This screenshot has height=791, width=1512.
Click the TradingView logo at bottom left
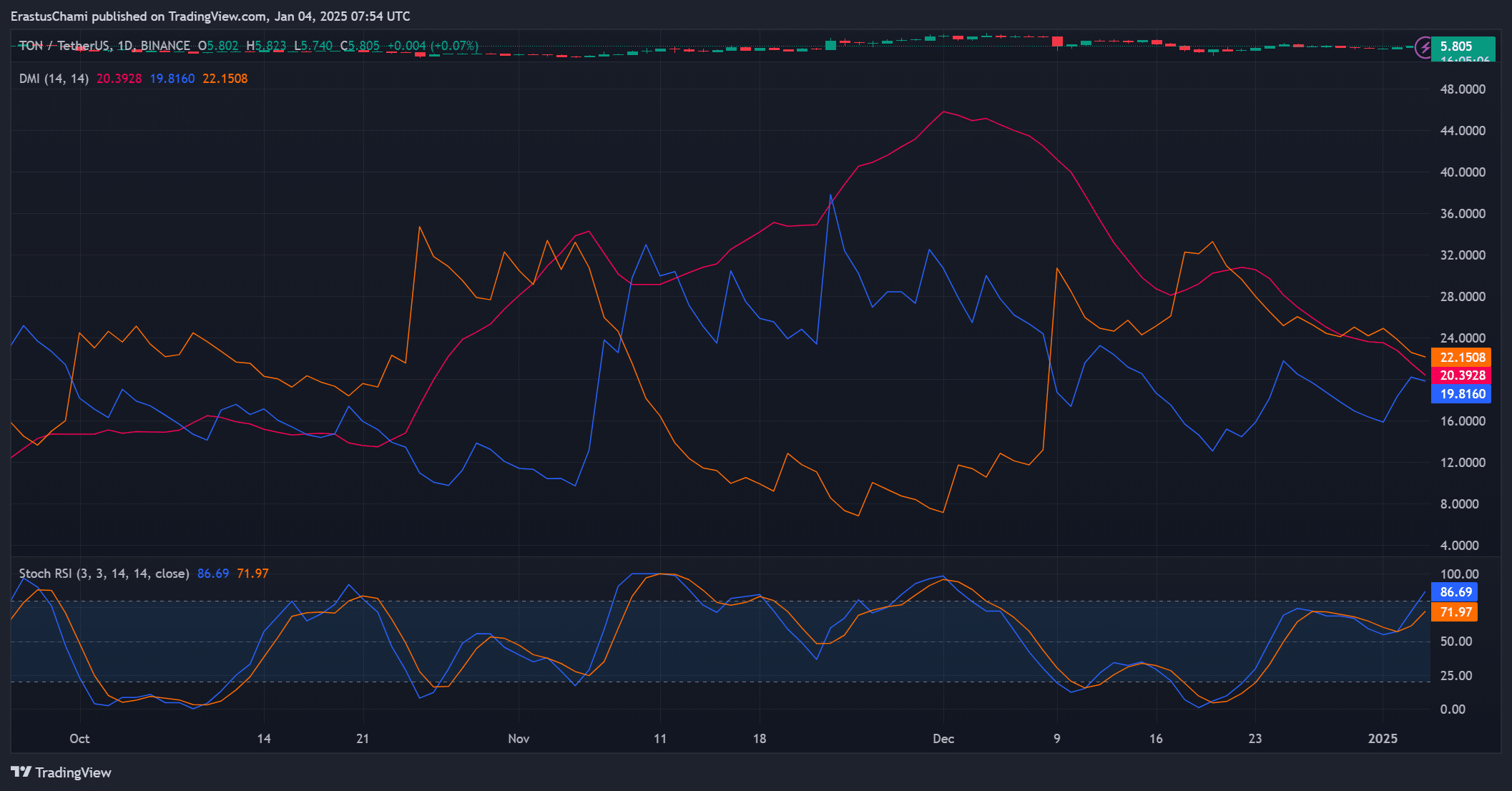pos(21,772)
